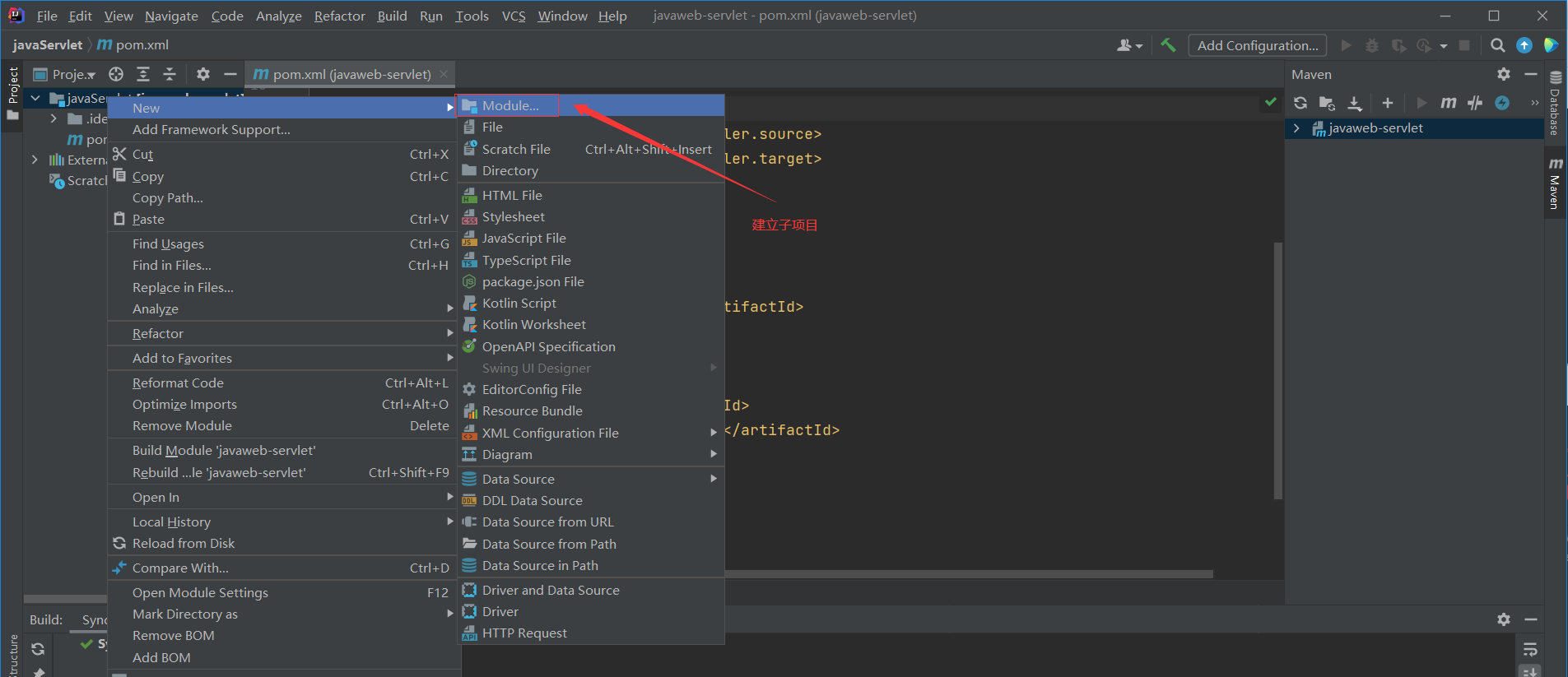Open the VCS menu

click(x=514, y=16)
